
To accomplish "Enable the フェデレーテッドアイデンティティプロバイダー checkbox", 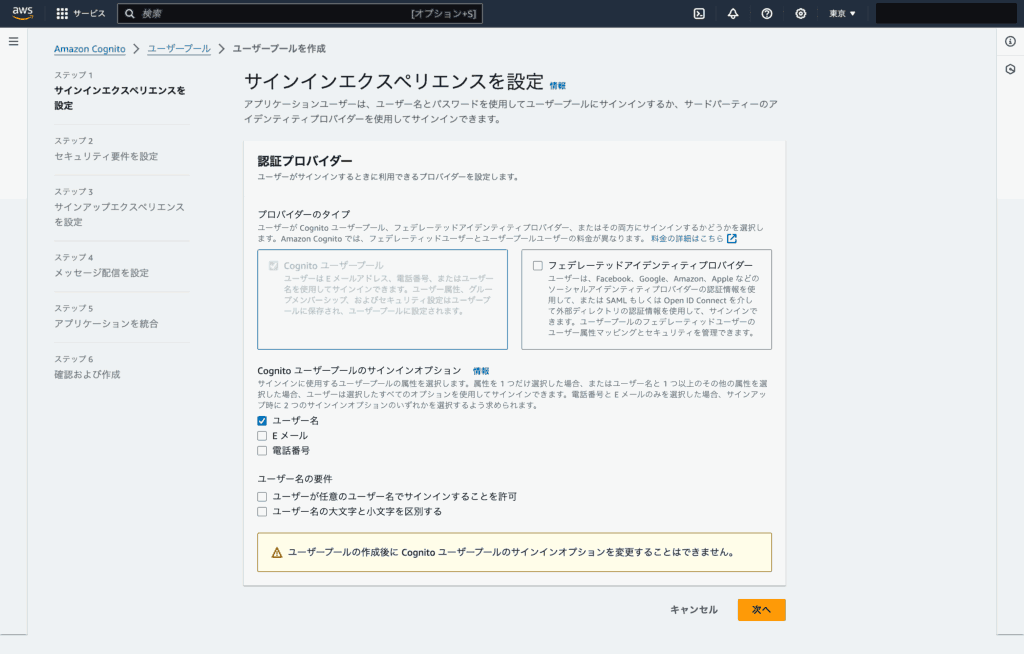I will pos(538,265).
